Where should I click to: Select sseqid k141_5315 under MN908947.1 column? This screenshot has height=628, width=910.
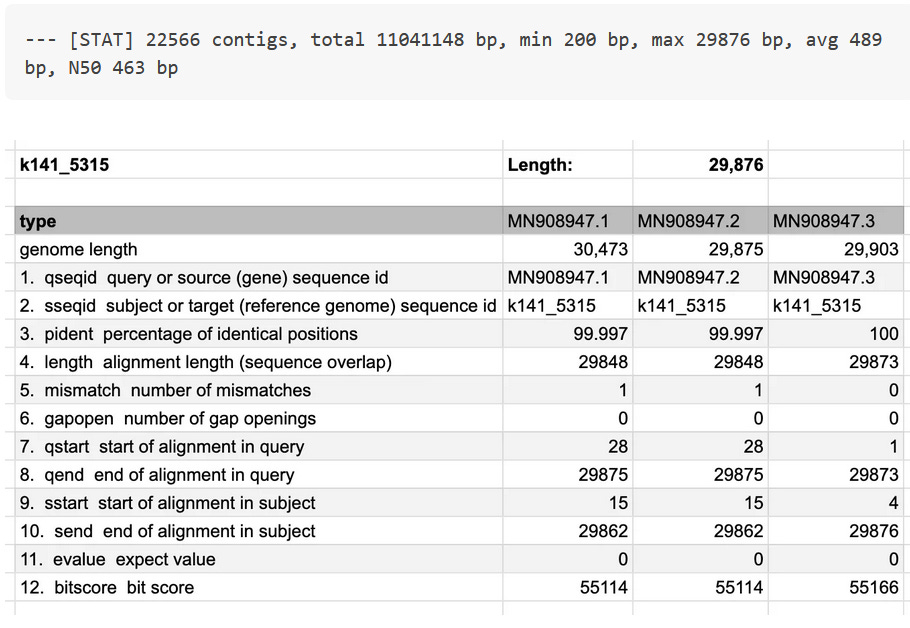coord(568,305)
